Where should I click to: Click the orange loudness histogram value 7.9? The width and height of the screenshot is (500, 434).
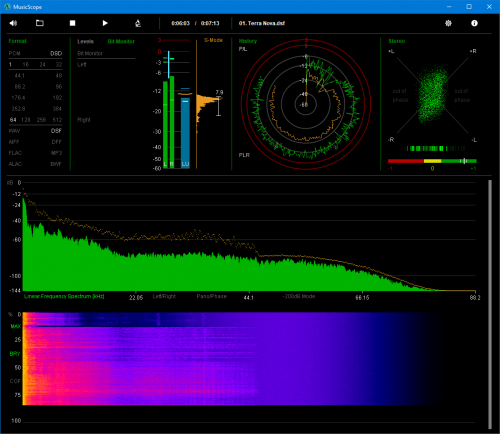coord(219,92)
